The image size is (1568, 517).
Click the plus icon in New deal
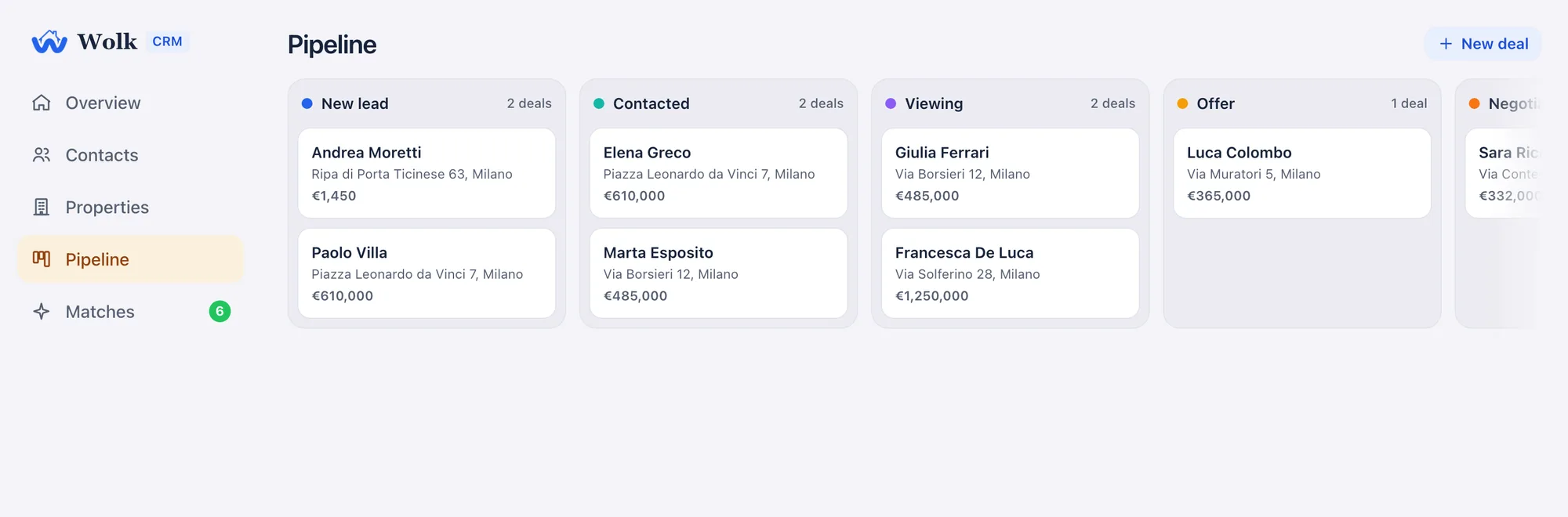1446,44
